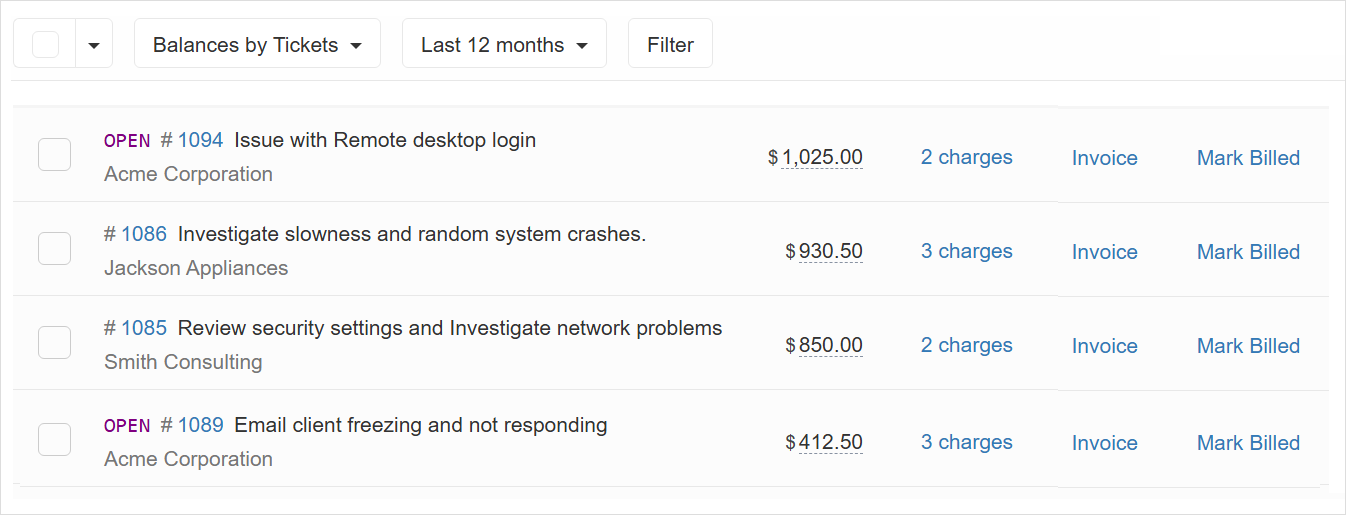Toggle the select-all checkbox in toolbar
1346x515 pixels.
(x=45, y=45)
